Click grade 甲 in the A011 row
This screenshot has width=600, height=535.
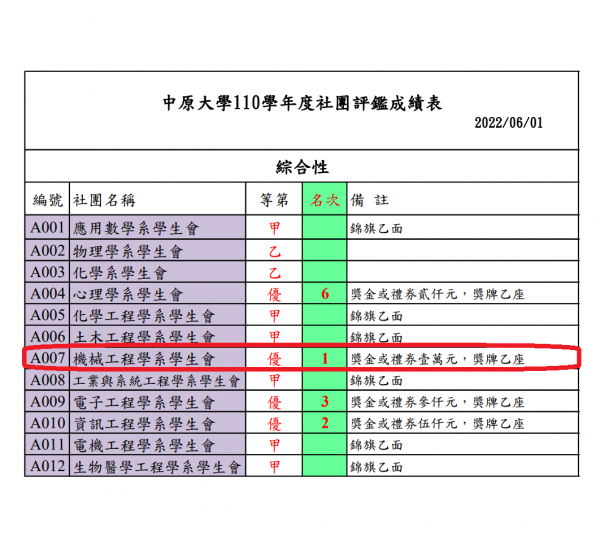point(274,445)
